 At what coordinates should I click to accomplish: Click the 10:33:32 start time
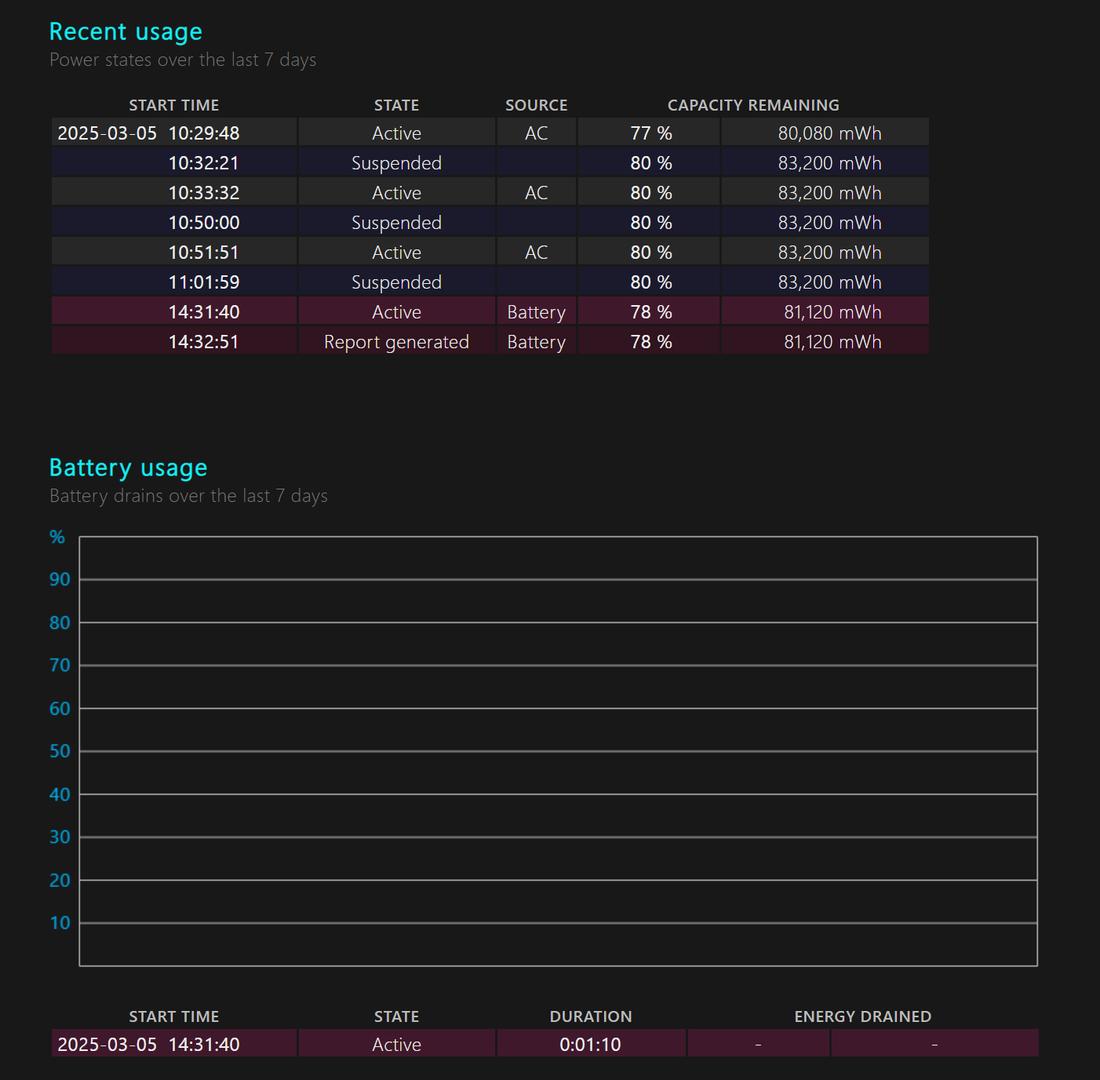[203, 192]
